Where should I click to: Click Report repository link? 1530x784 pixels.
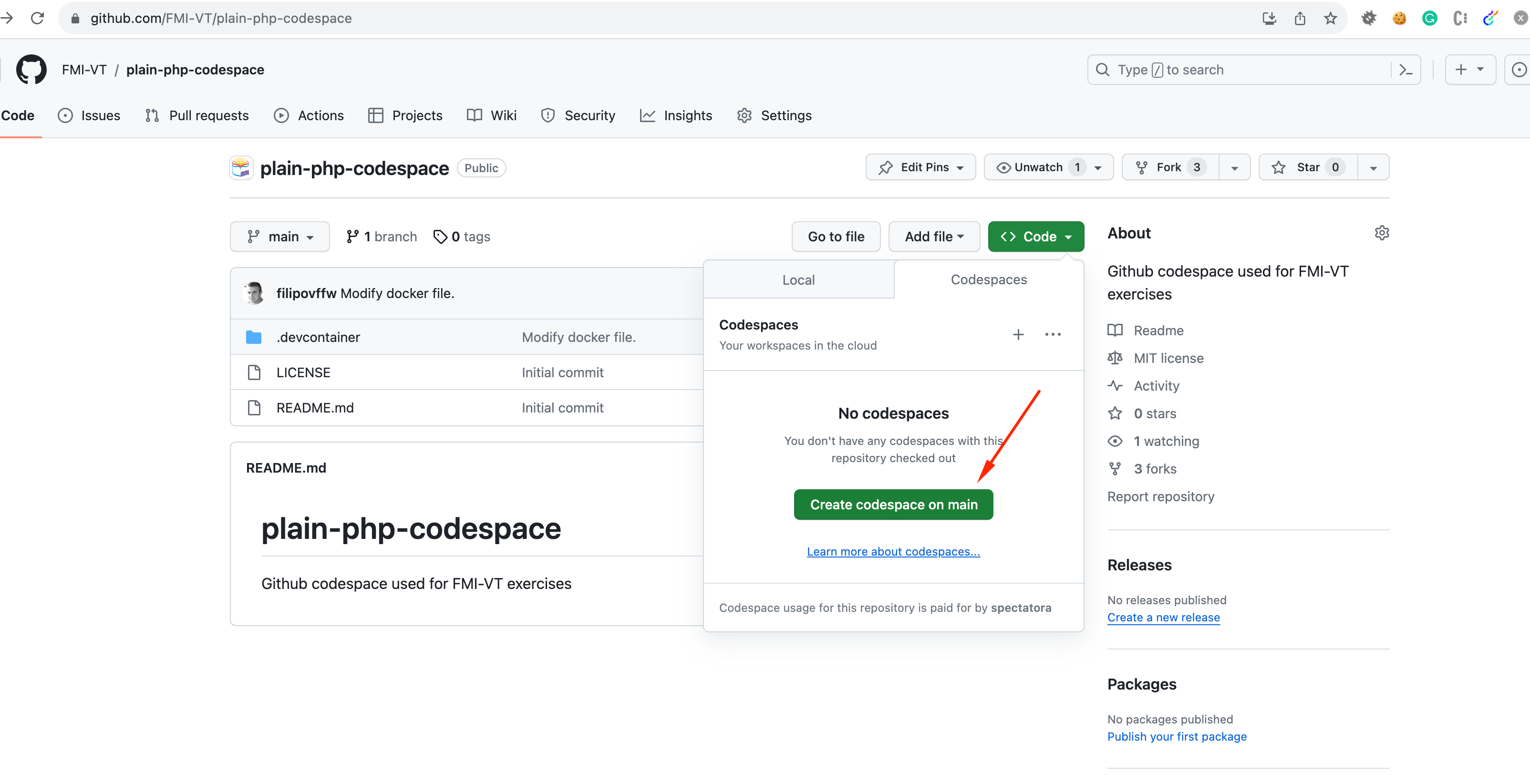[x=1160, y=496]
